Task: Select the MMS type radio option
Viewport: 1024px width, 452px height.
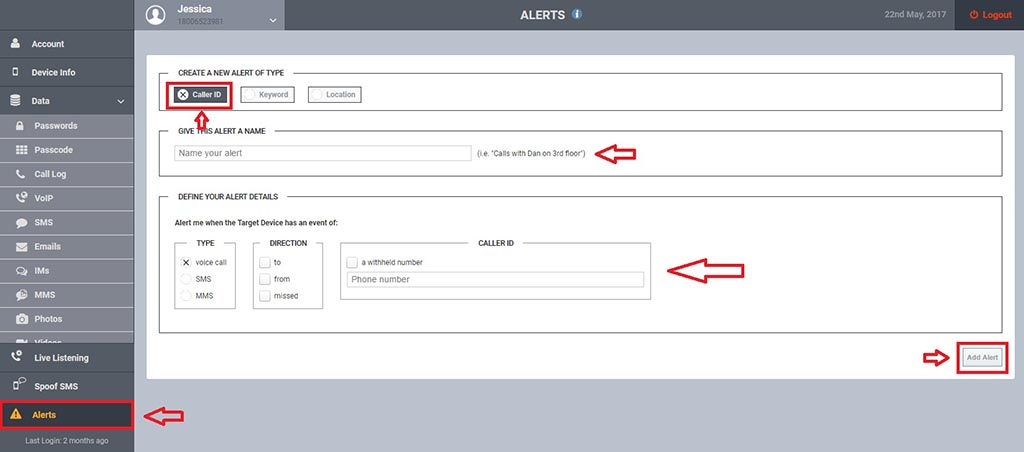Action: click(186, 295)
